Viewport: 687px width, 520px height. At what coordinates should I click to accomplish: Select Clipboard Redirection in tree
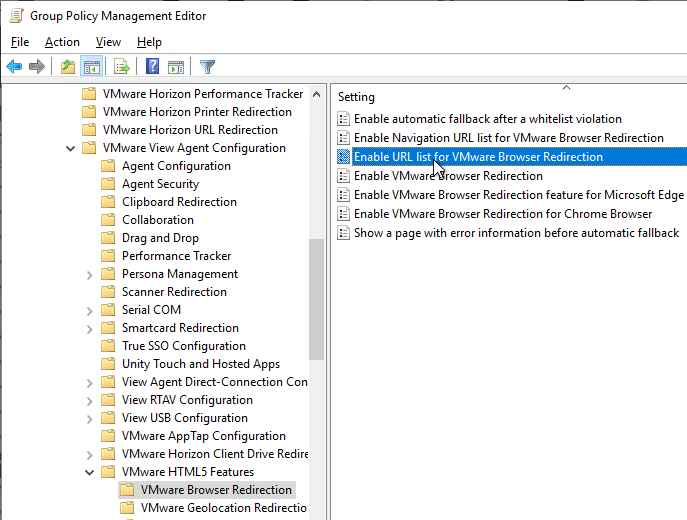[179, 202]
